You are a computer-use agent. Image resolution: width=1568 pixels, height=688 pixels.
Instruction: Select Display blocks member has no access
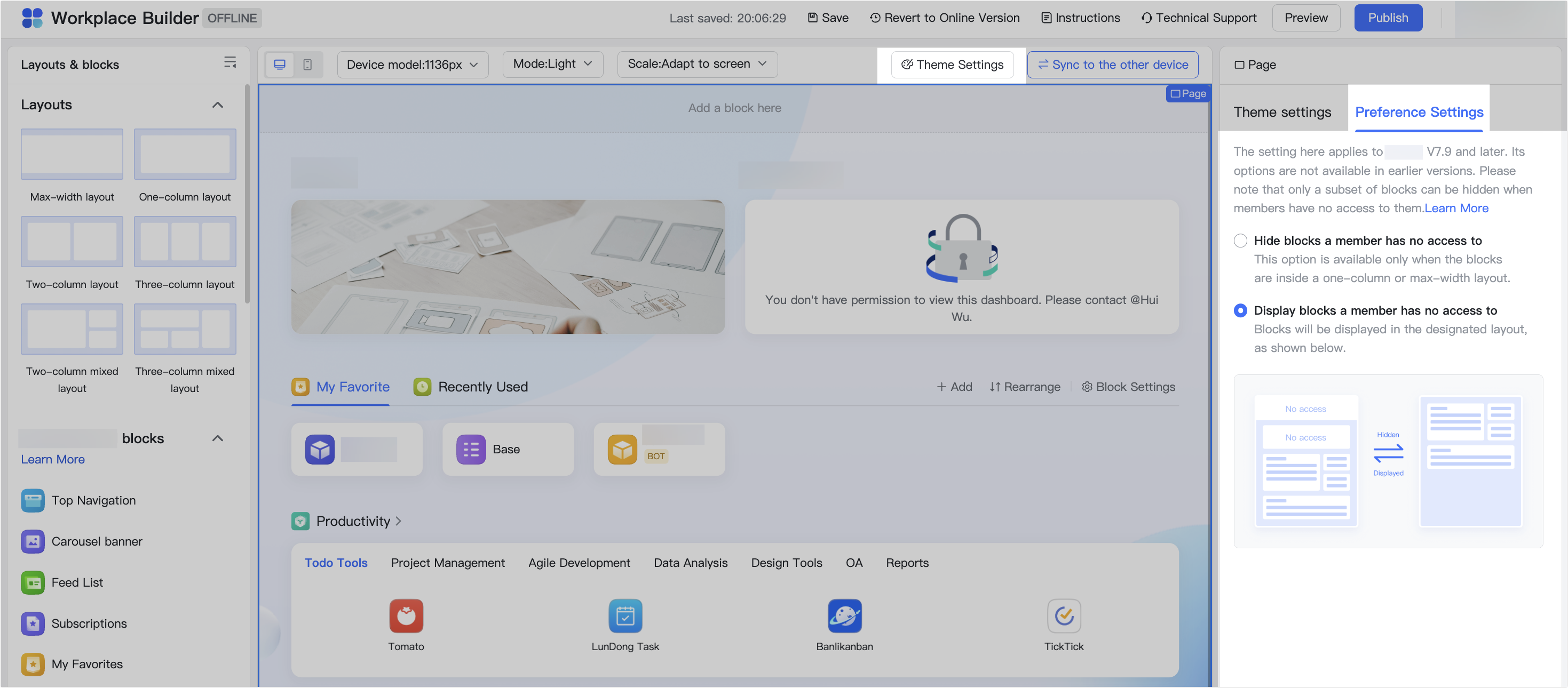coord(1240,310)
